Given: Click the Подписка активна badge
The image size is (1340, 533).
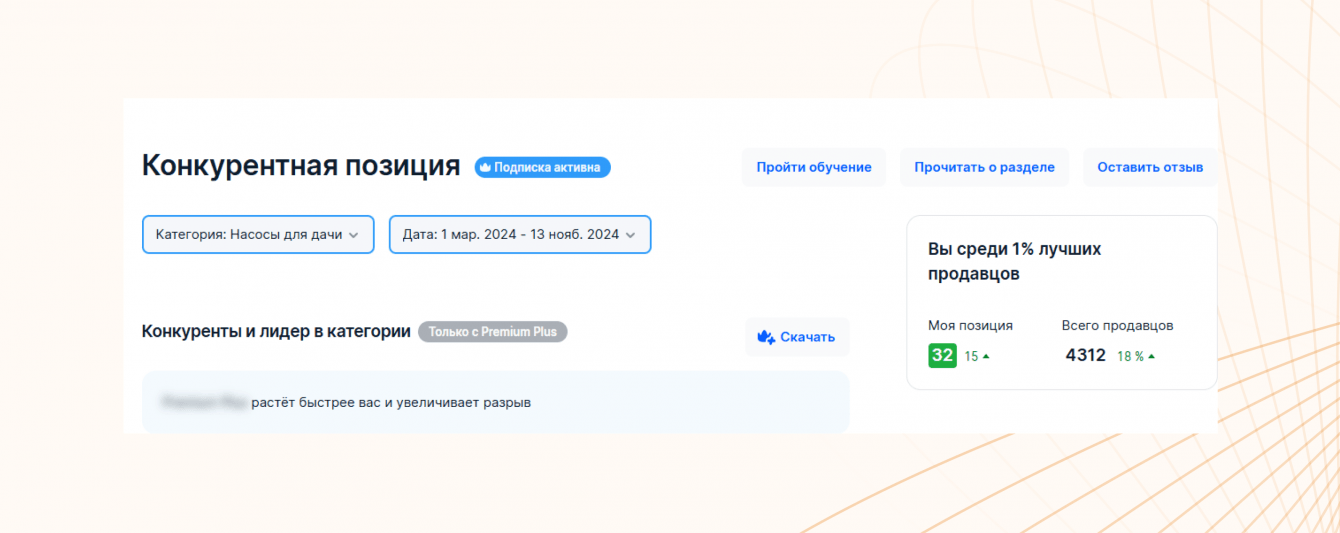Looking at the screenshot, I should (x=542, y=167).
